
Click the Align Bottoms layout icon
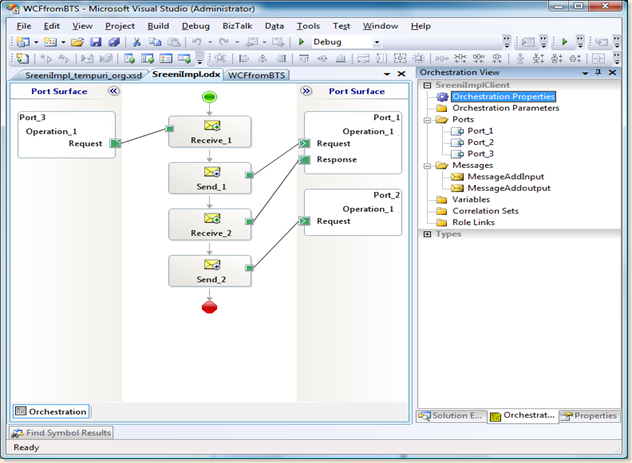[341, 59]
